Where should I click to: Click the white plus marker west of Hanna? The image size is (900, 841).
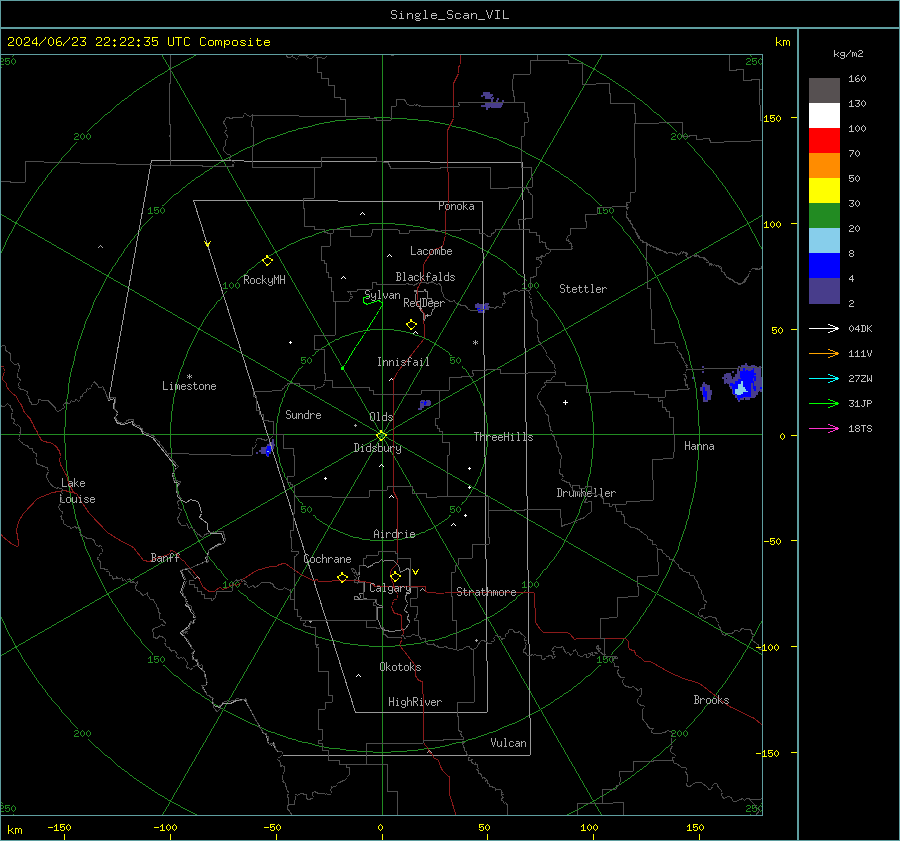pos(565,402)
